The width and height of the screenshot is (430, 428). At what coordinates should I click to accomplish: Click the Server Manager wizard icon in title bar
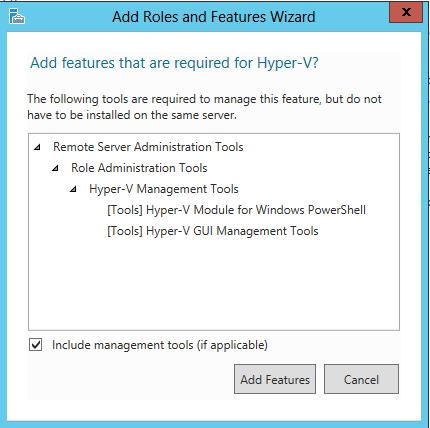pos(17,16)
